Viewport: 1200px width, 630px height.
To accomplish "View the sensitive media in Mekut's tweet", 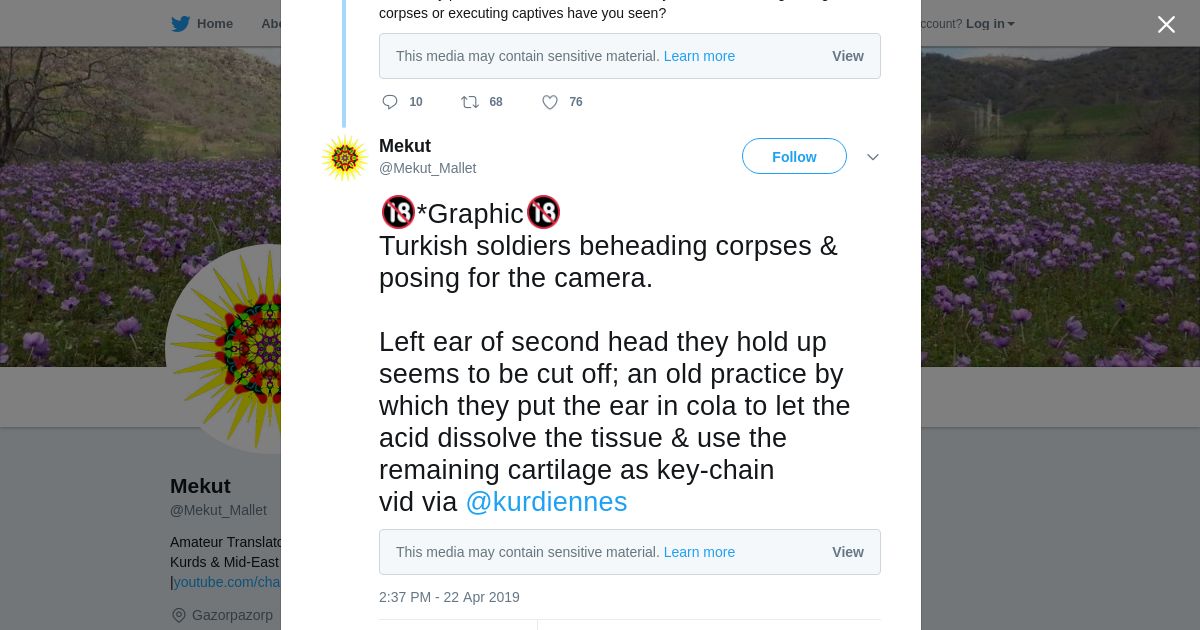I will [x=848, y=552].
